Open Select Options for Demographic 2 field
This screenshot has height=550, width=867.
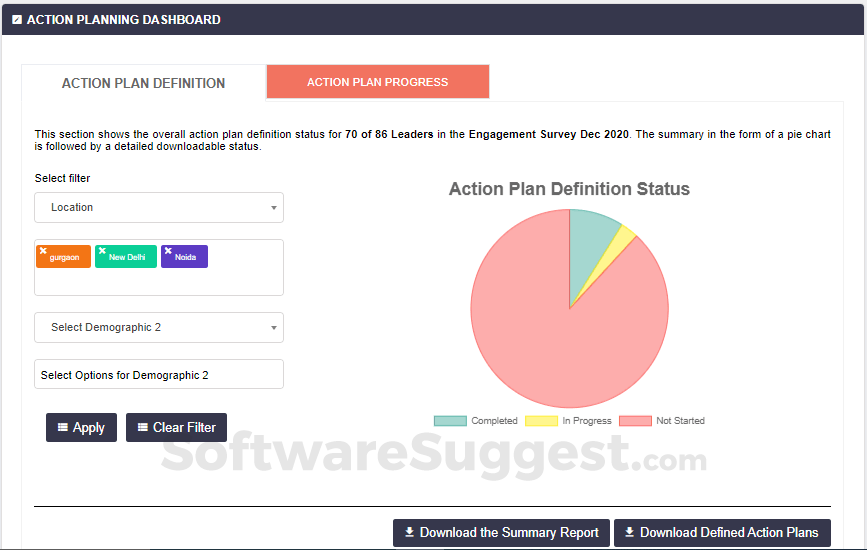[x=159, y=375]
